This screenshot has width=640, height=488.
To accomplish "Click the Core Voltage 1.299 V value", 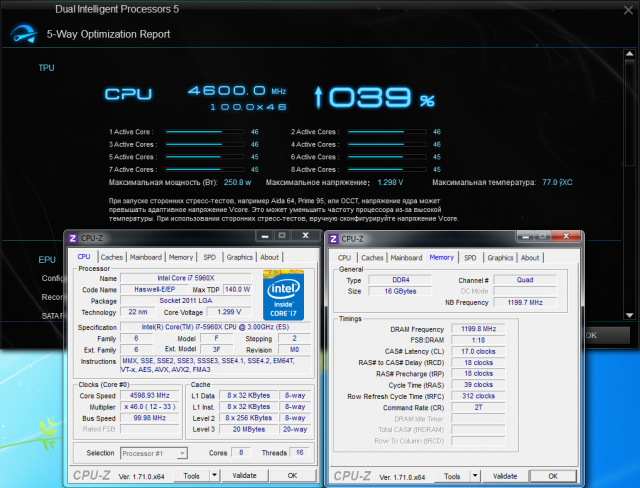I will pyautogui.click(x=229, y=312).
